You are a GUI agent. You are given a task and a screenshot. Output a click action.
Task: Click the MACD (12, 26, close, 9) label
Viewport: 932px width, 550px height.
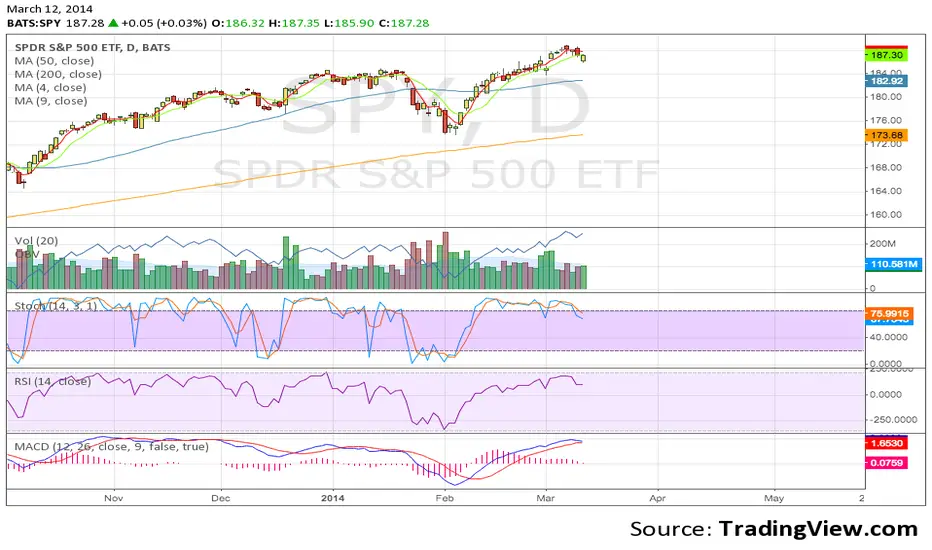[112, 447]
